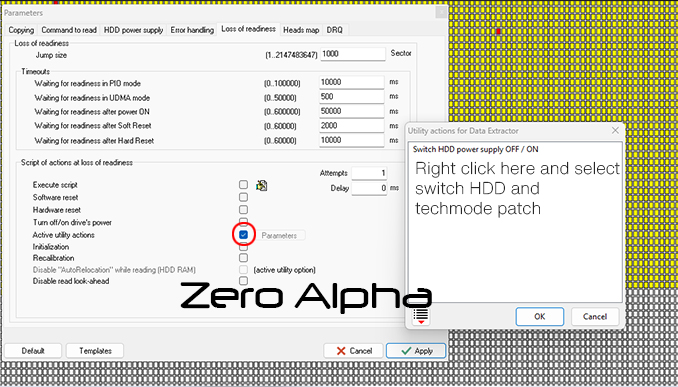Click OK in the Utility actions dialog
Image resolution: width=678 pixels, height=387 pixels.
click(540, 317)
